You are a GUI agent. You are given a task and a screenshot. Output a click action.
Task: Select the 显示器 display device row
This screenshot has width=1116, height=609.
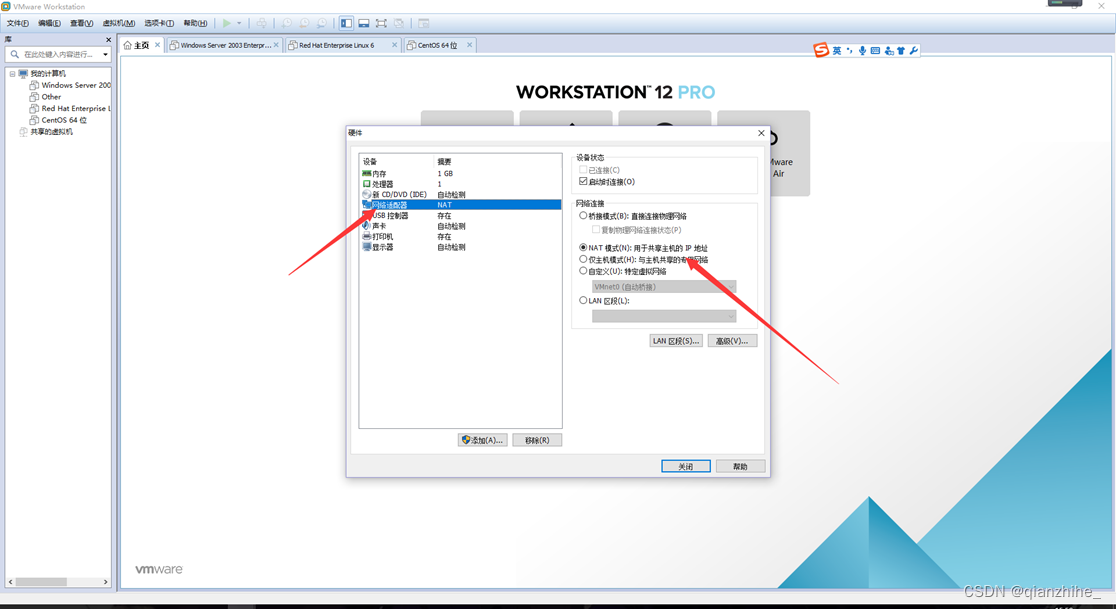click(460, 247)
